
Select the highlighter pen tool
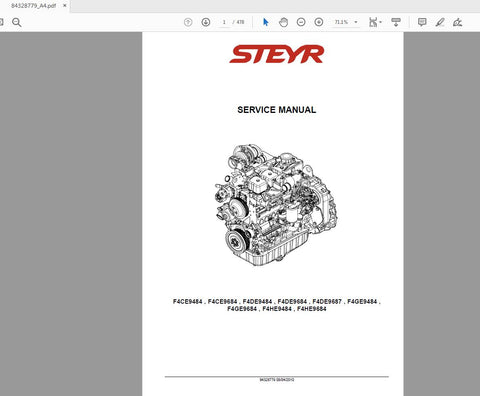tap(440, 22)
